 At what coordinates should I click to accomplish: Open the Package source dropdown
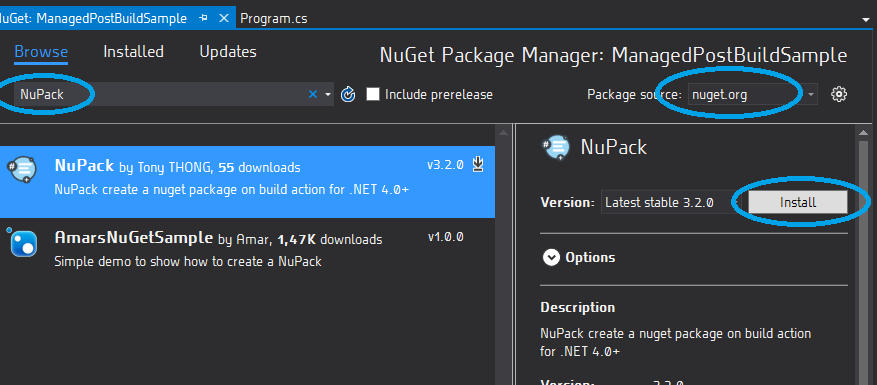752,95
